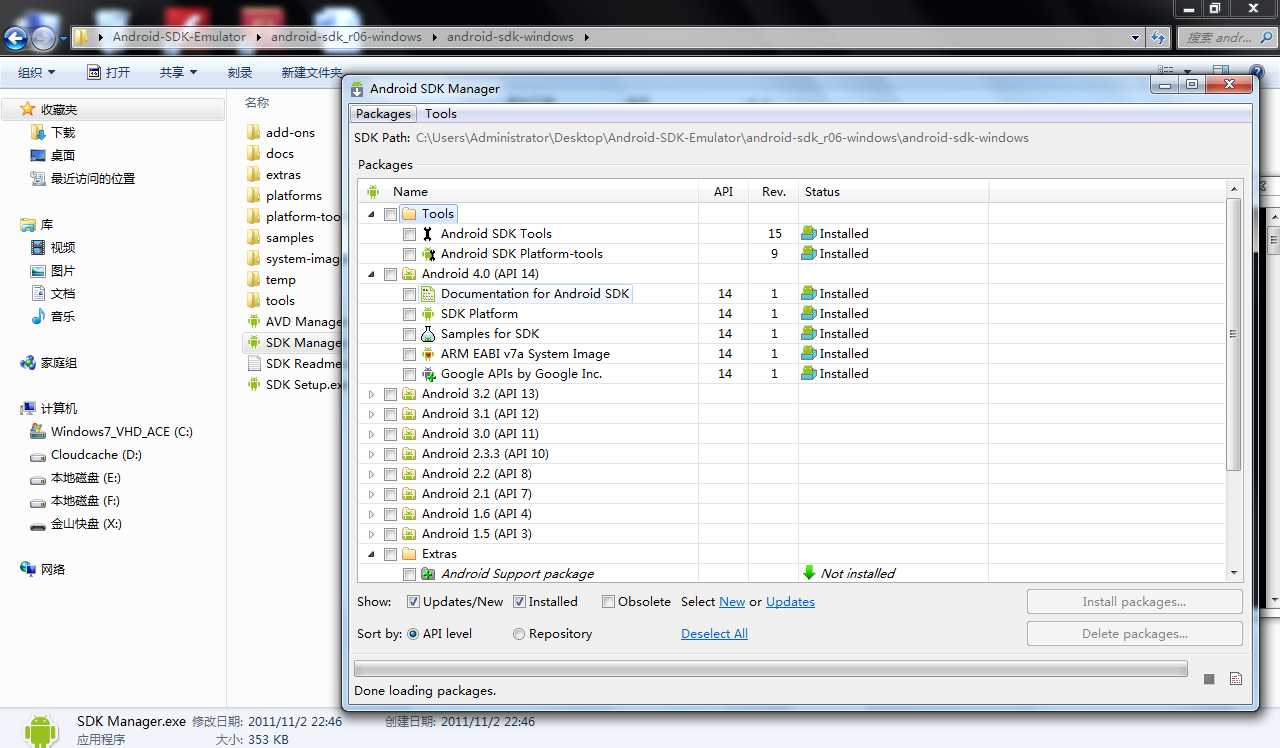This screenshot has height=748, width=1280.
Task: Click the add-ons folder icon in Explorer
Action: pos(253,133)
